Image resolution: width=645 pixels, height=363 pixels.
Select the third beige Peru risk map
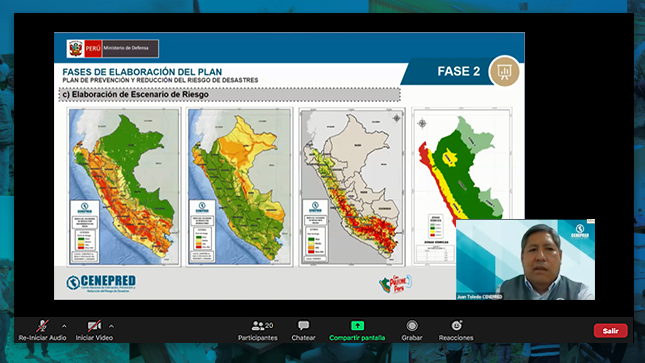352,187
